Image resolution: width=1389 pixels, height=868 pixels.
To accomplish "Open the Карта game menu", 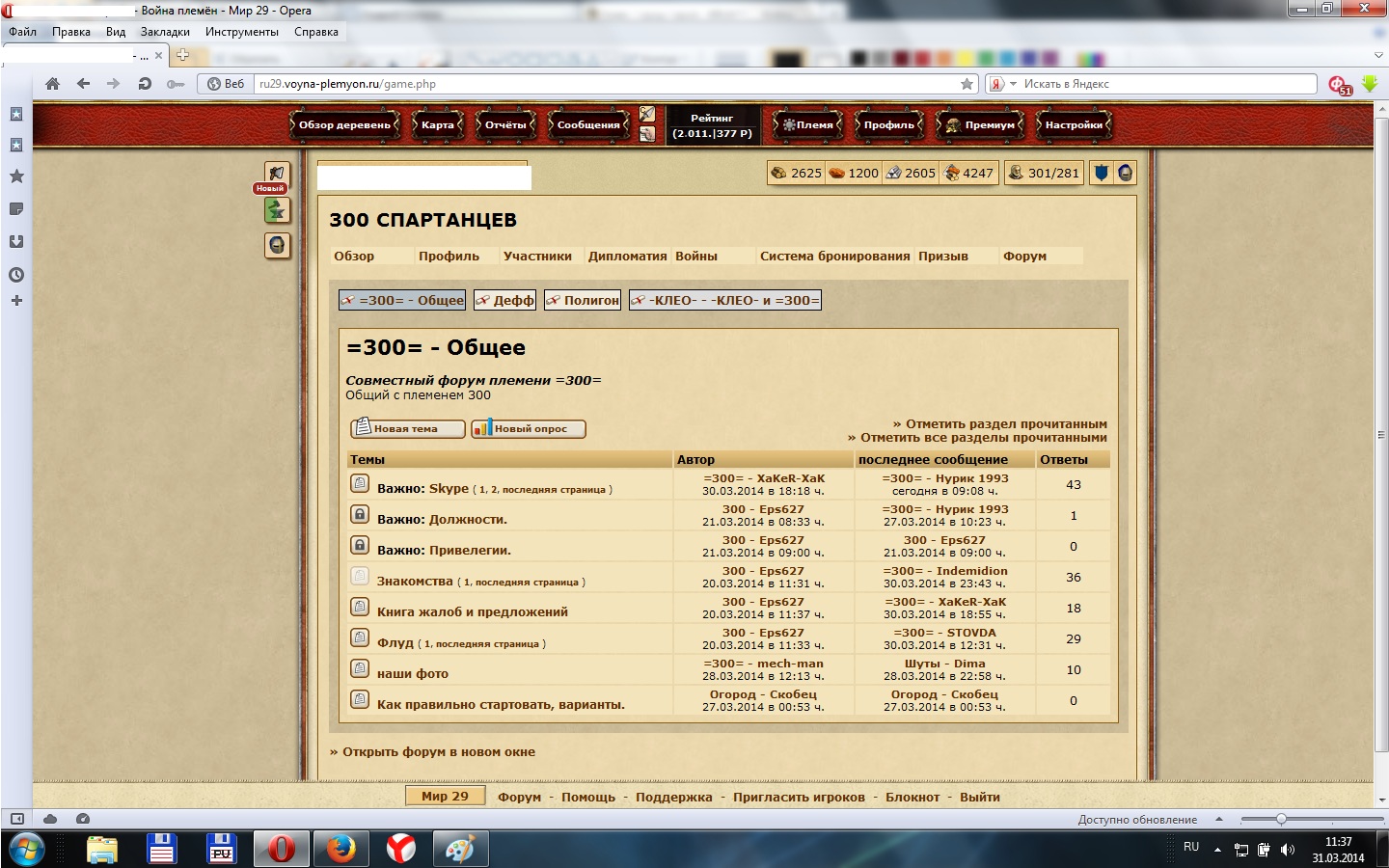I will click(437, 124).
